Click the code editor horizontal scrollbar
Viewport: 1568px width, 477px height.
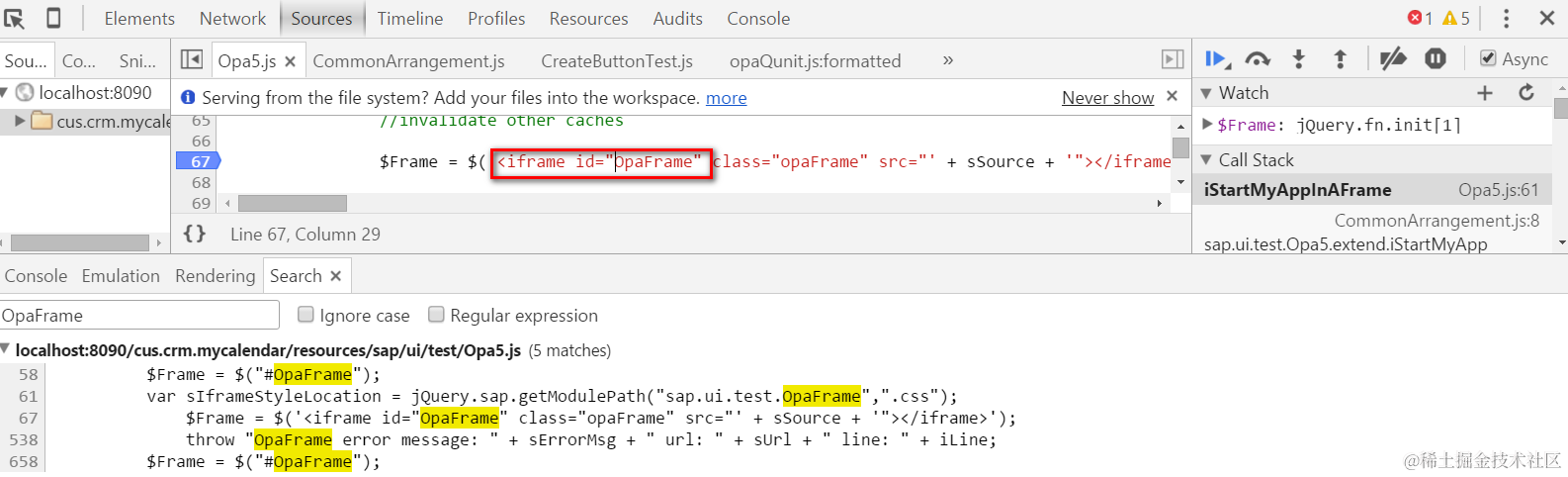coord(293,203)
